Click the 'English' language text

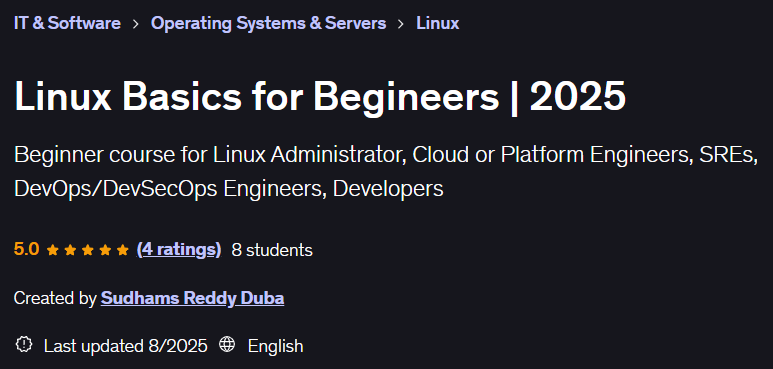click(276, 346)
